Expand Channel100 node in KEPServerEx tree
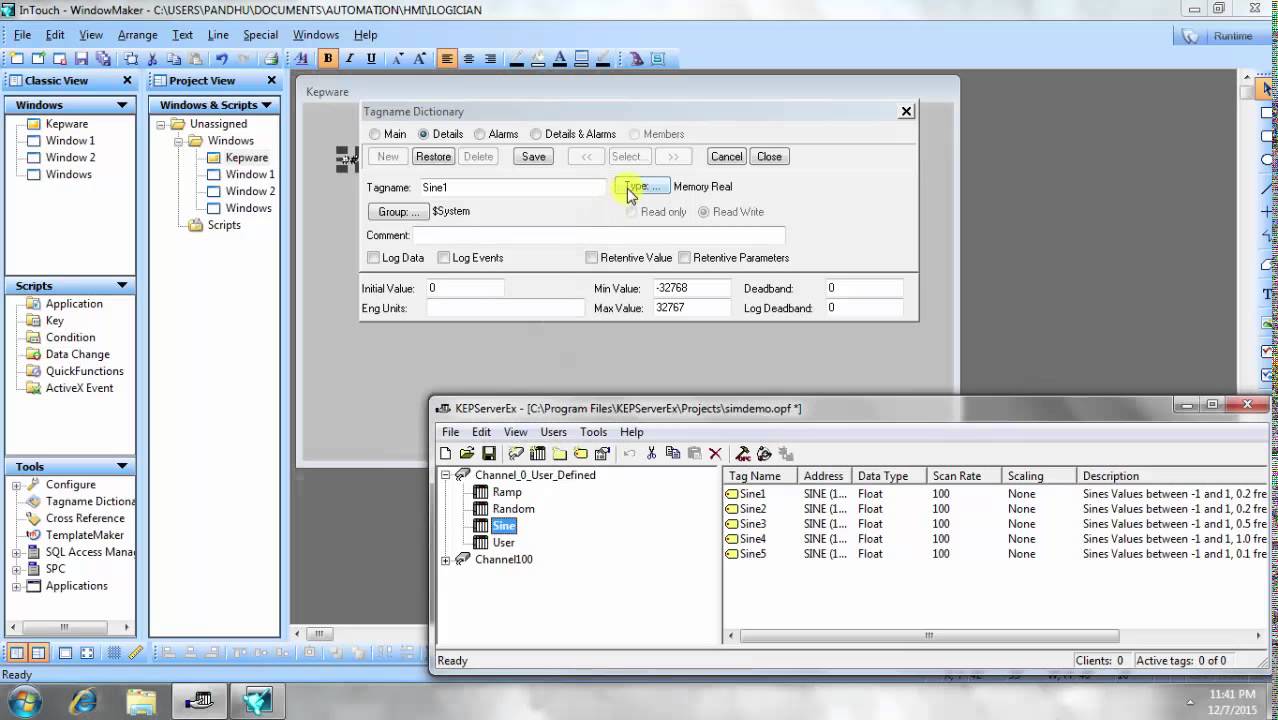The image size is (1278, 720). (x=446, y=560)
